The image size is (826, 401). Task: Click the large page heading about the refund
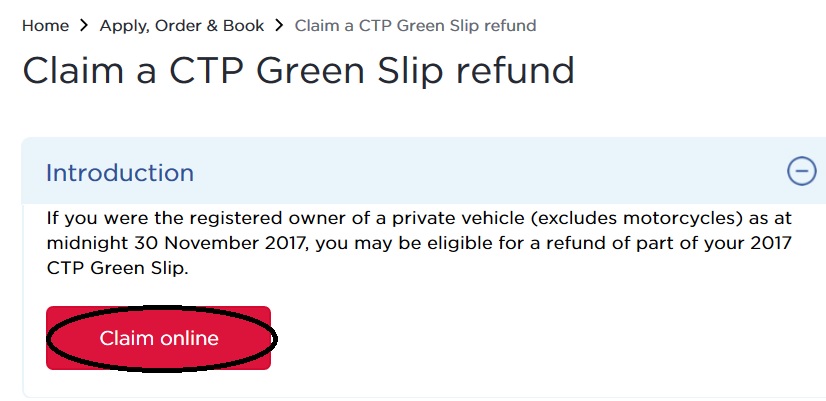298,71
